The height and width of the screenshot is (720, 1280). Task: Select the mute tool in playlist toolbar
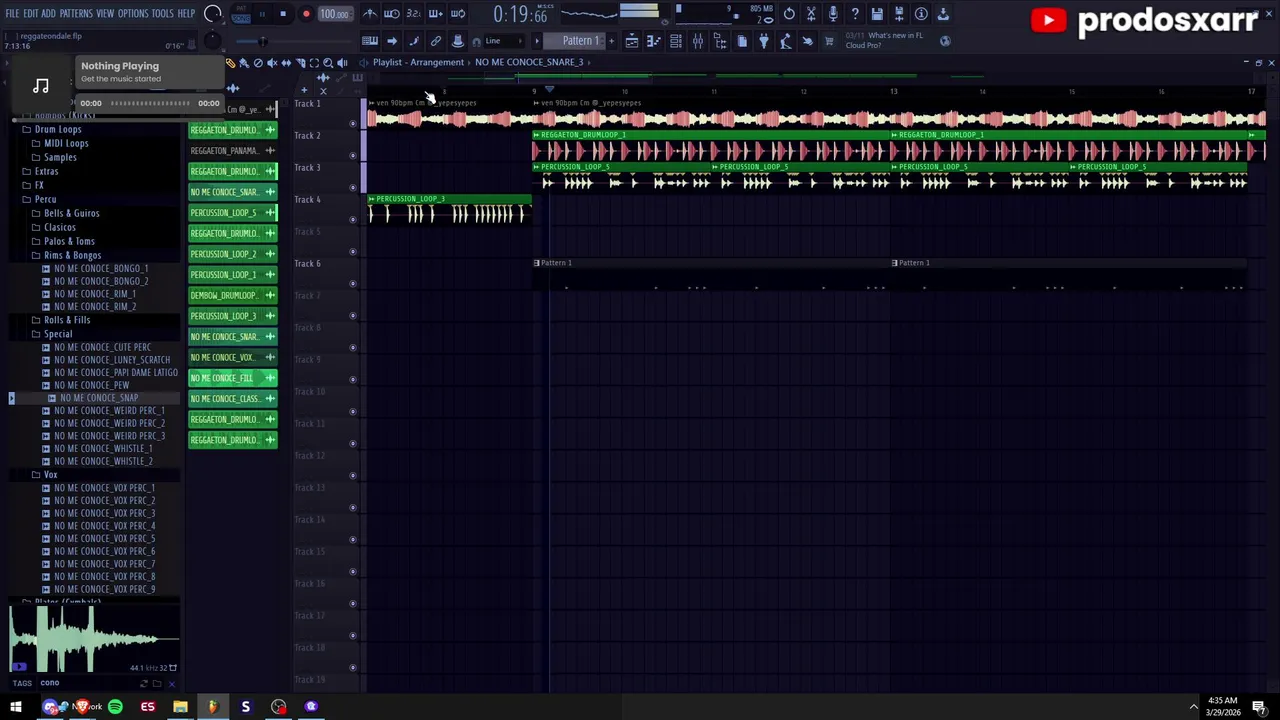272,63
